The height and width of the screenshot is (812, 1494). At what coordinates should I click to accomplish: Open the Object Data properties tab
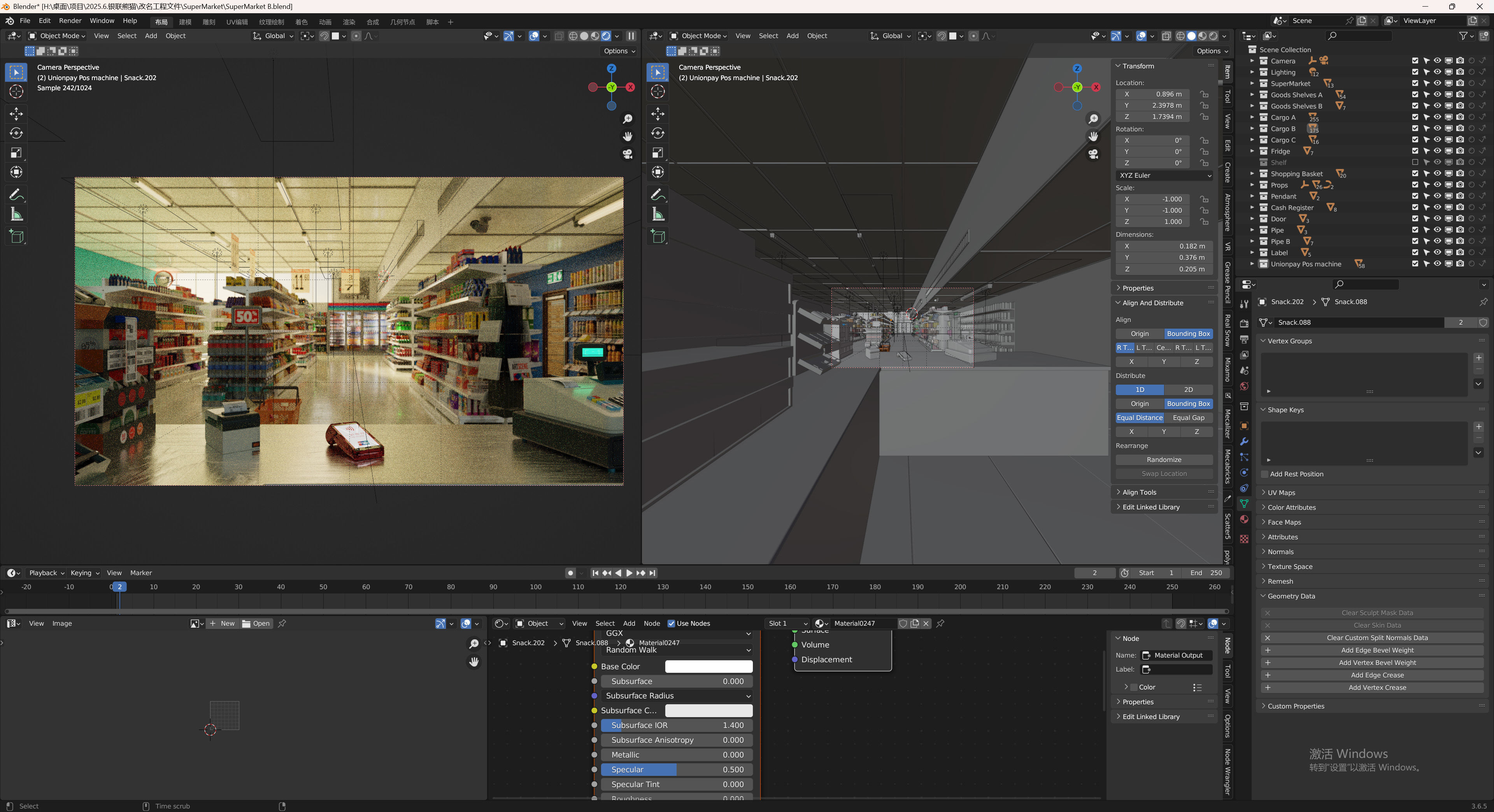click(x=1244, y=504)
